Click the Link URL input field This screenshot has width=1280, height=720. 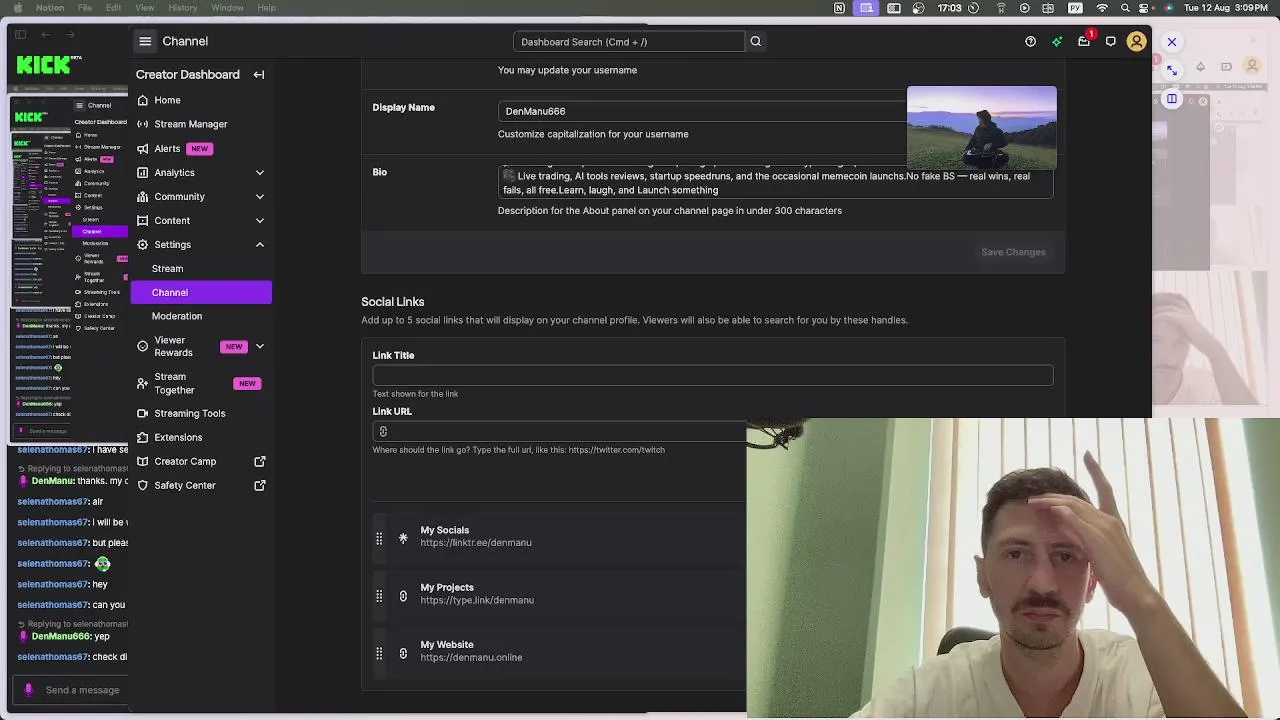point(560,431)
